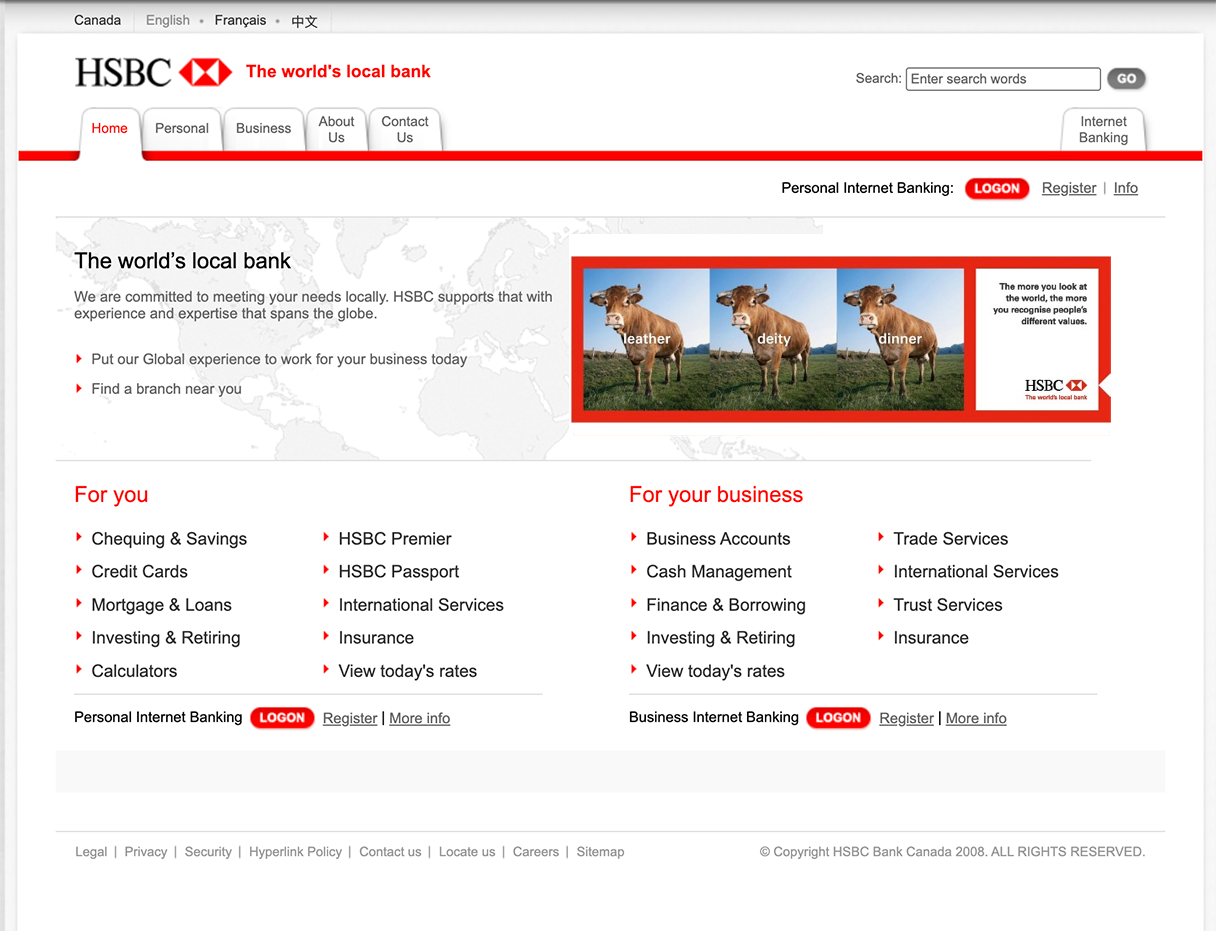Open the Careers footer link

click(x=536, y=852)
